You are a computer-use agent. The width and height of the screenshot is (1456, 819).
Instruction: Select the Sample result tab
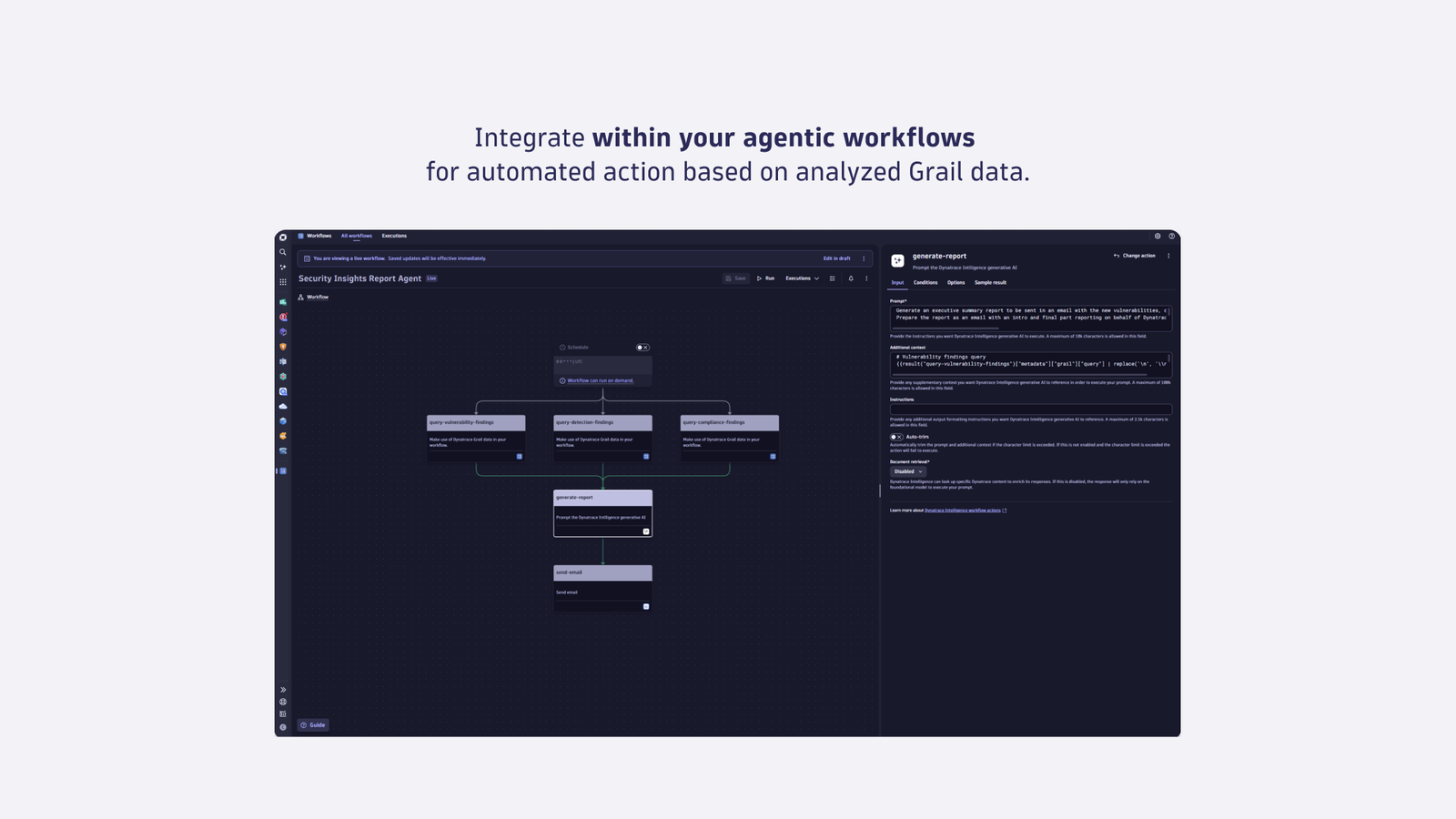(x=990, y=283)
